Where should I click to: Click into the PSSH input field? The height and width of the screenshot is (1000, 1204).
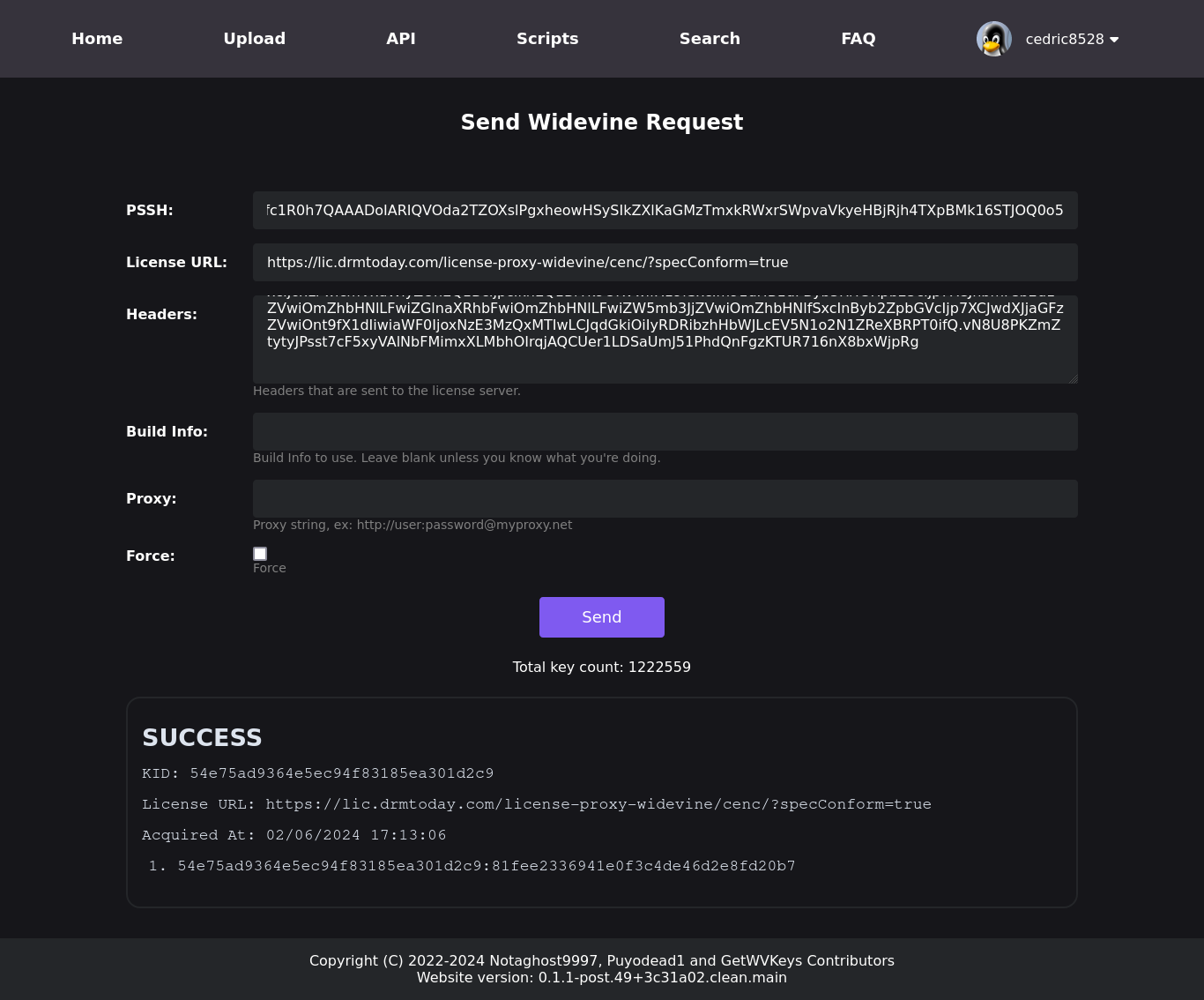(665, 211)
